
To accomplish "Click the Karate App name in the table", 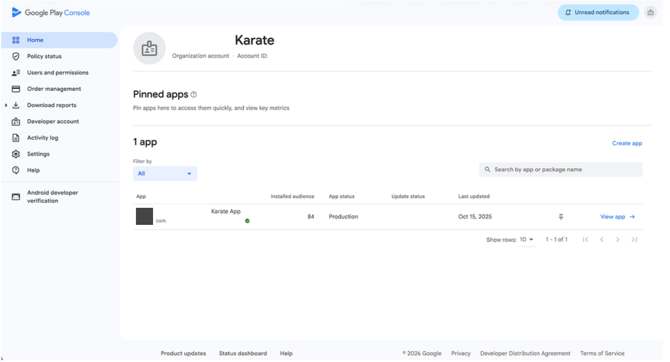I will [226, 212].
